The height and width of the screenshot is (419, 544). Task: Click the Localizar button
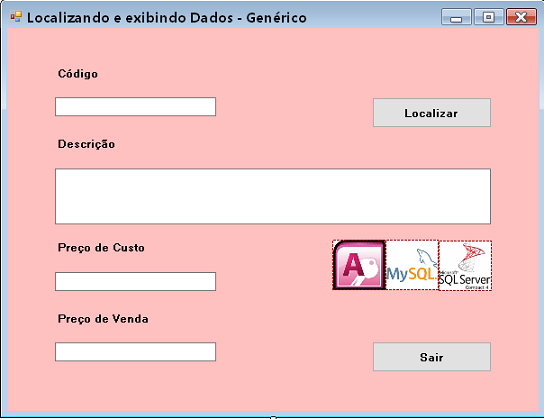[432, 113]
